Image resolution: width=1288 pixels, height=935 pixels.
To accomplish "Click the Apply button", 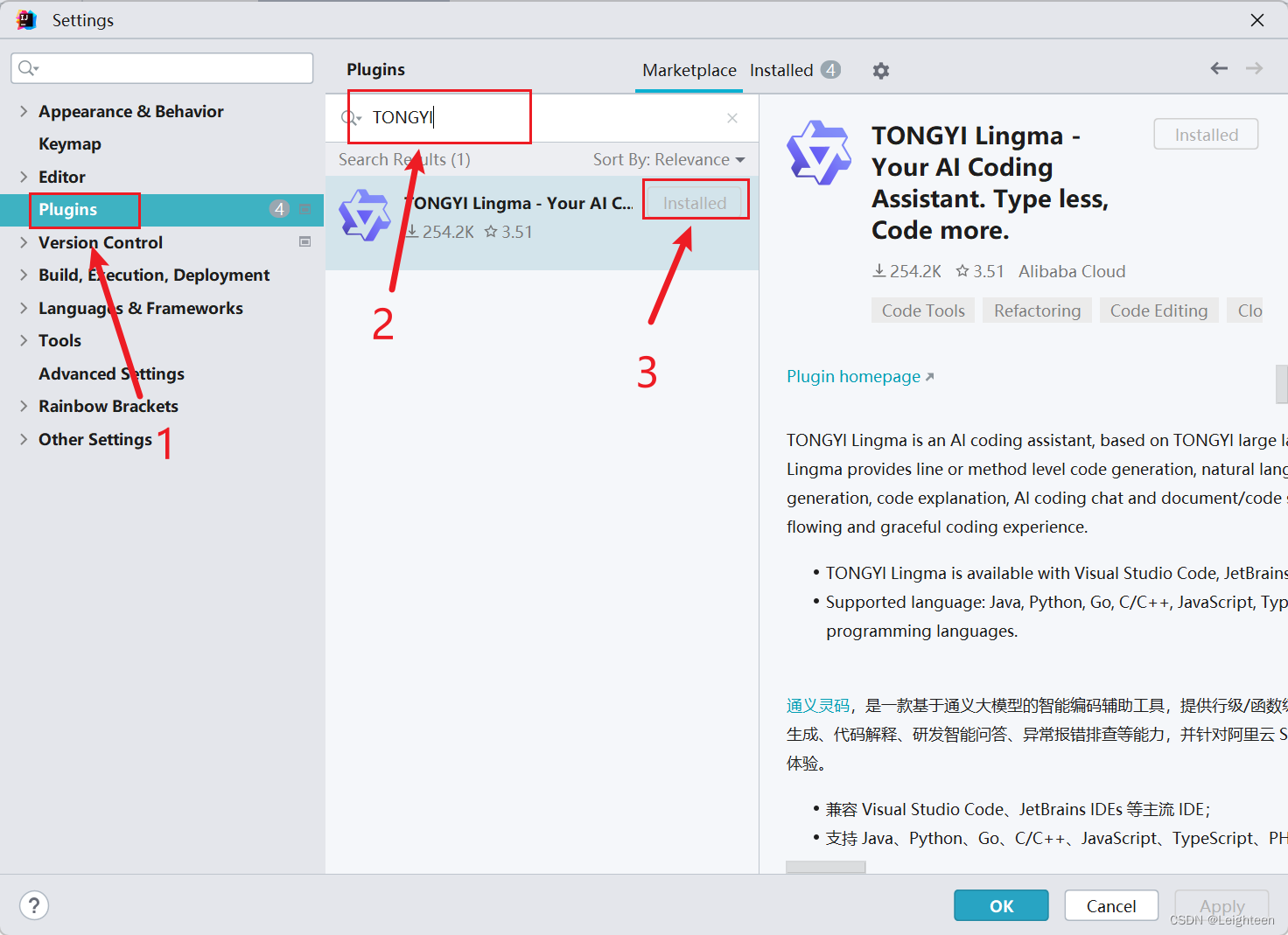I will point(1221,905).
